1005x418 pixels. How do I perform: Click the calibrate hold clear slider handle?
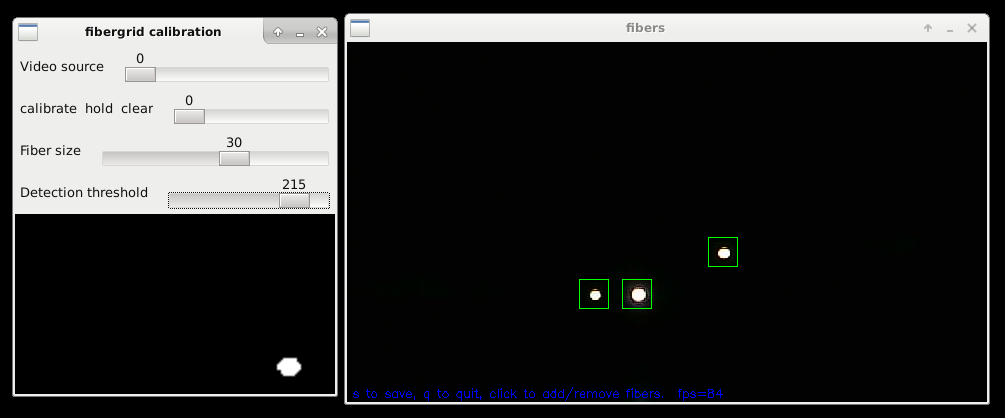pyautogui.click(x=189, y=116)
